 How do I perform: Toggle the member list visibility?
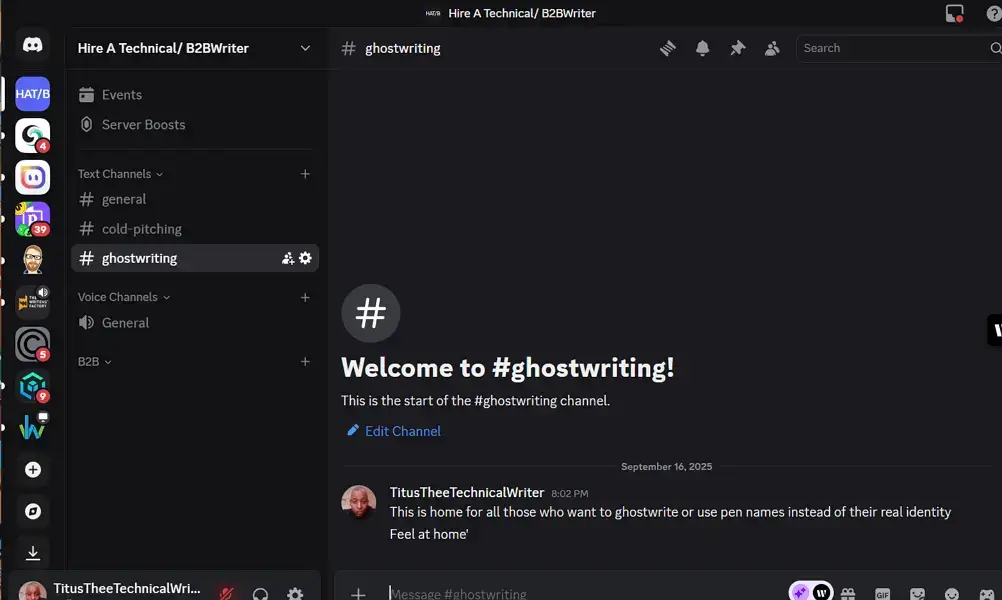772,48
